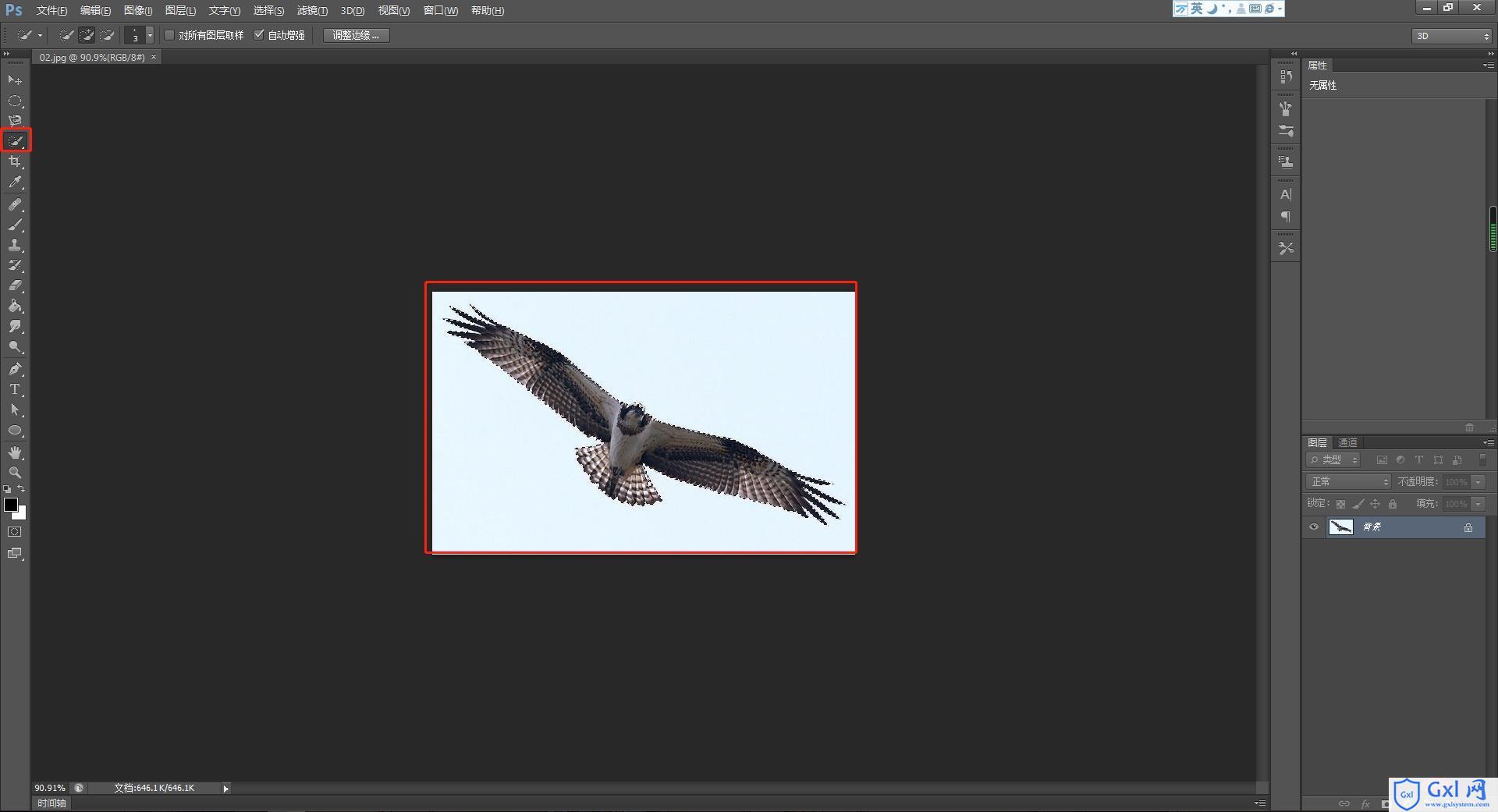
Task: Select the History Brush tool
Action: [15, 265]
